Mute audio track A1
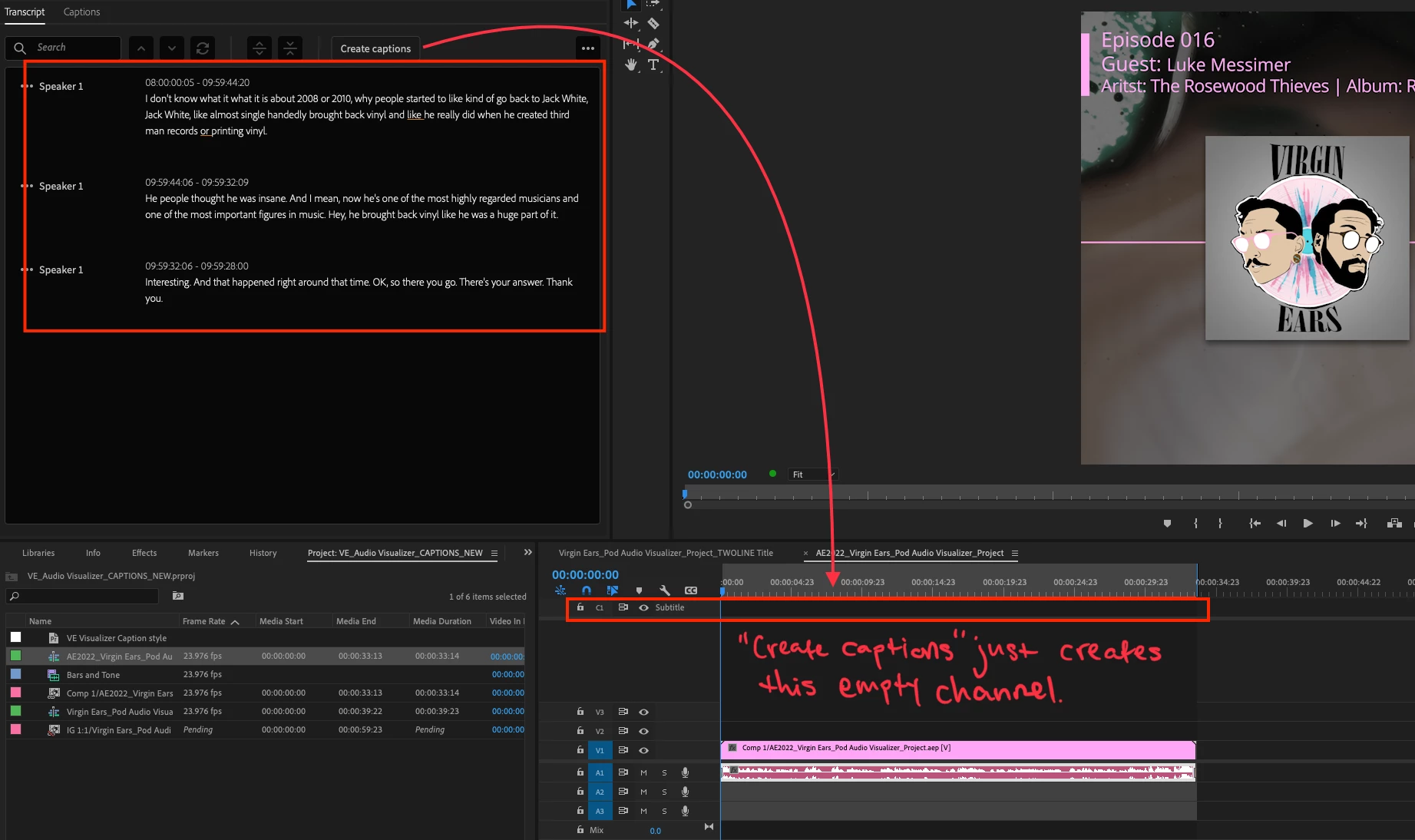 tap(643, 772)
